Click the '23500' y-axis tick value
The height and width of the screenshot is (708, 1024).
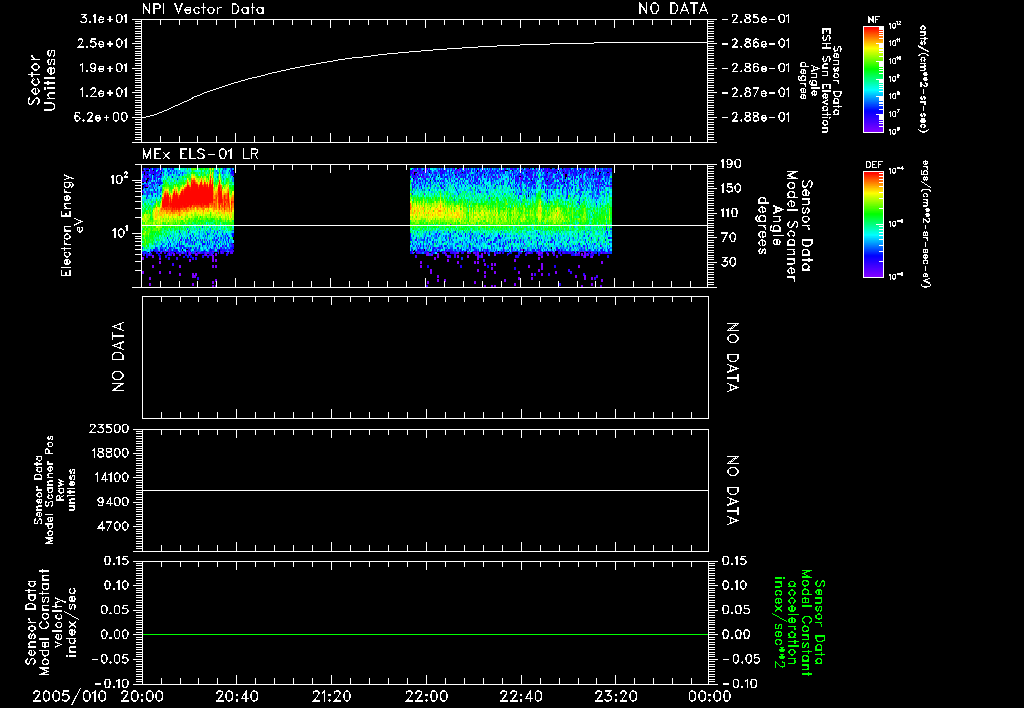108,428
